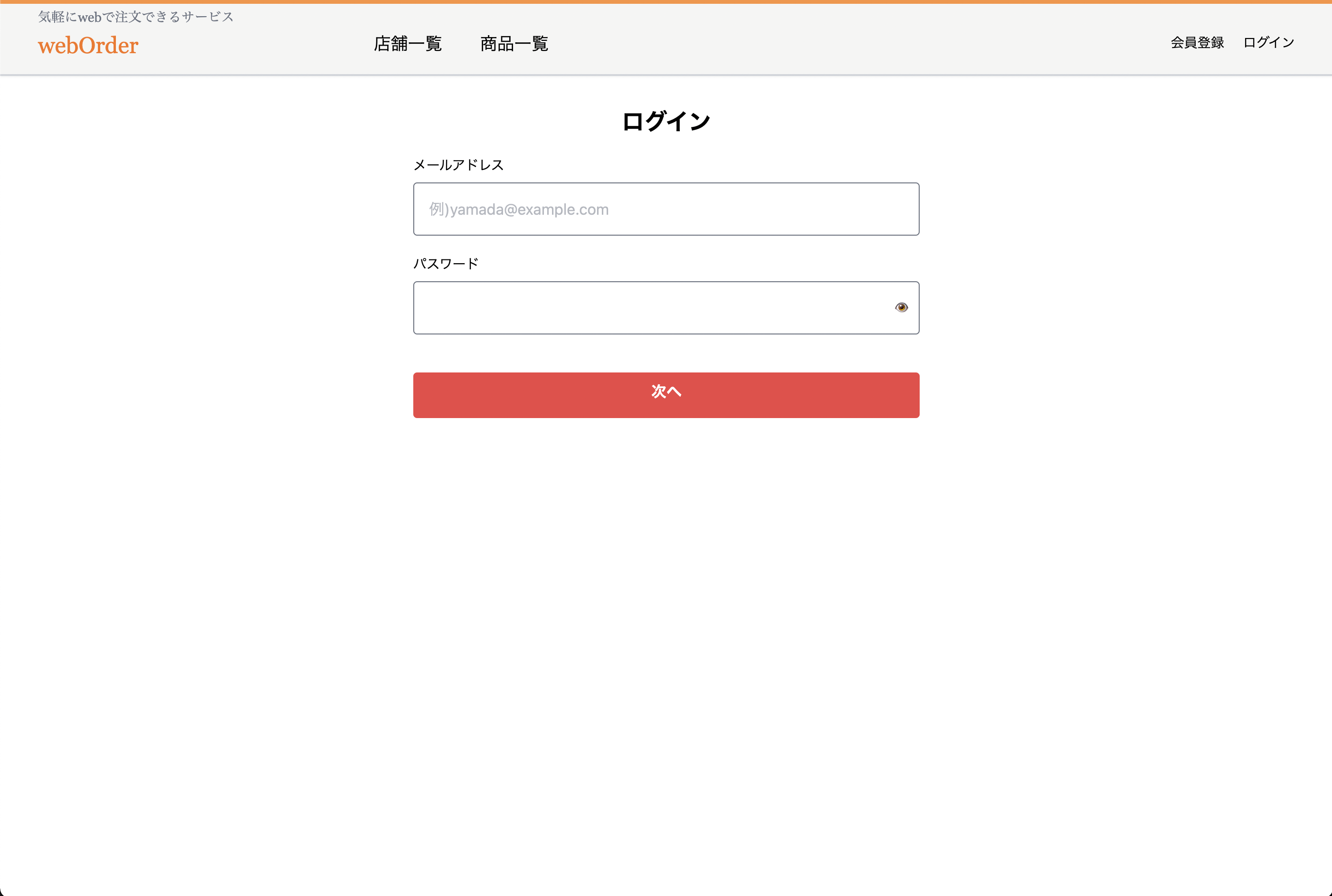The image size is (1332, 896).
Task: Click the メールアドレス field label
Action: pyautogui.click(x=458, y=164)
